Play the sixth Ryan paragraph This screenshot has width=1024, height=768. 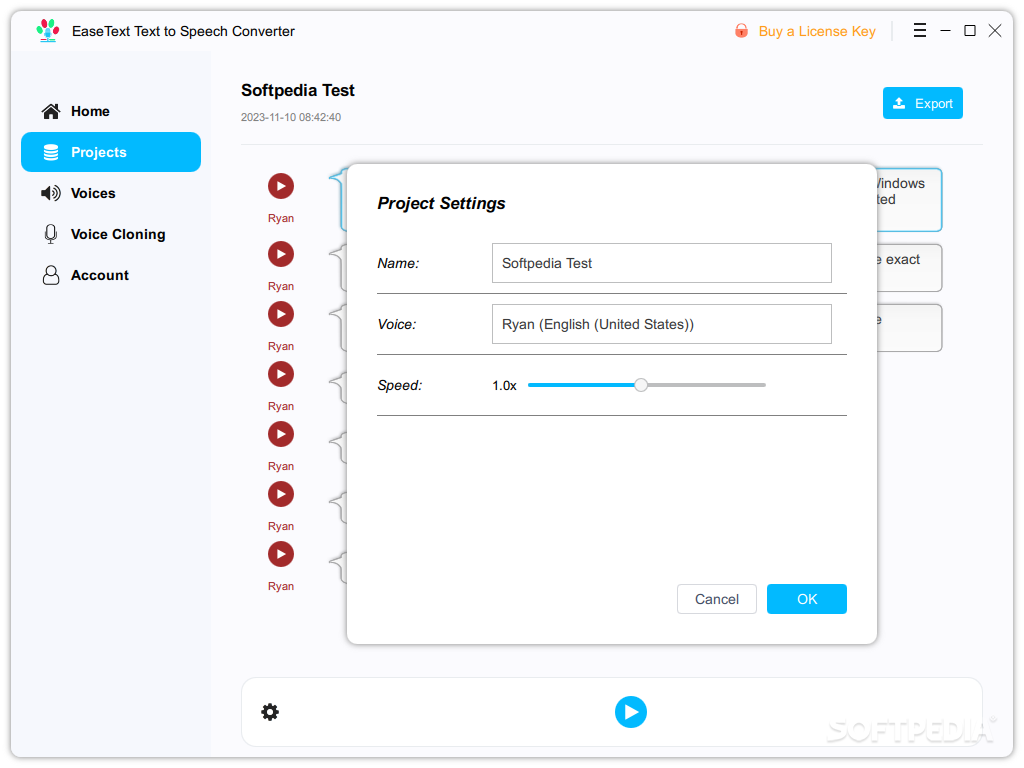[x=281, y=494]
